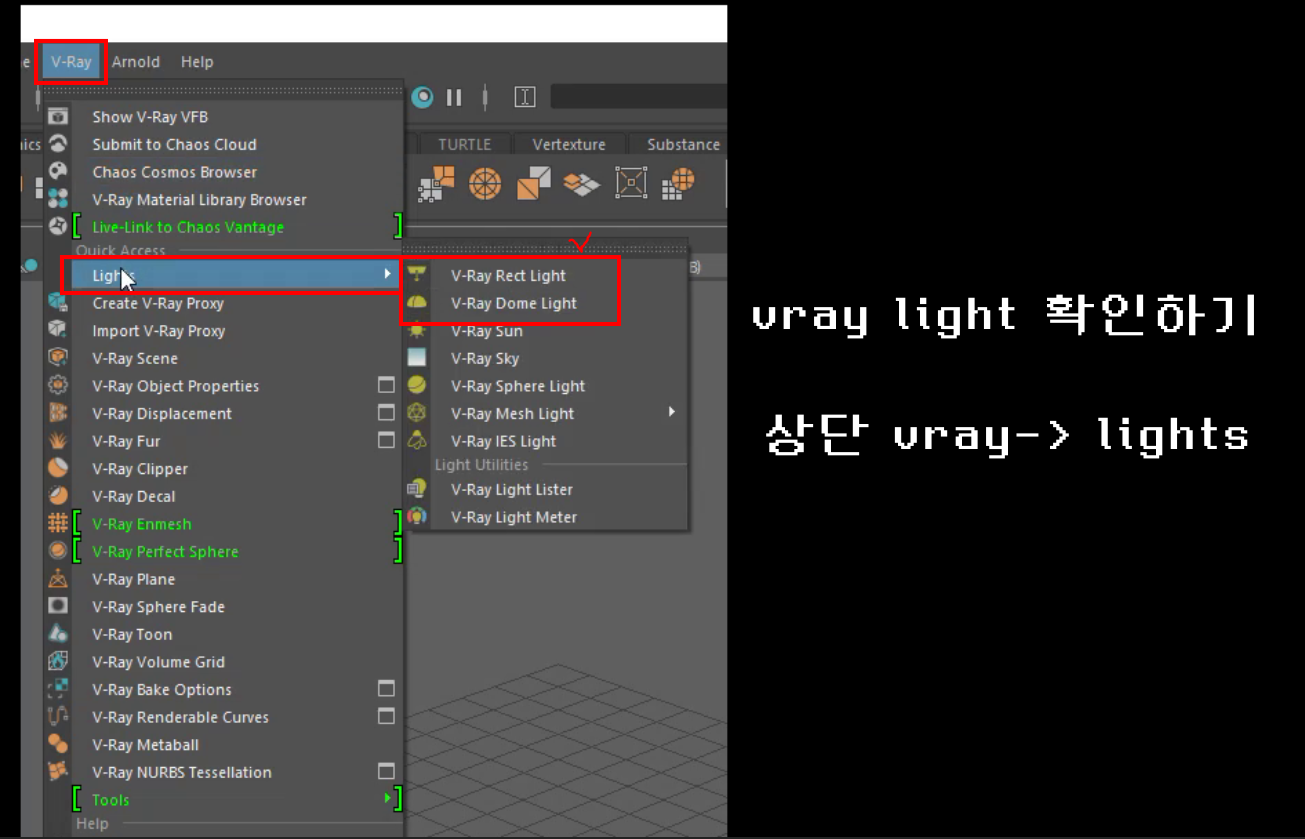
Task: Click Create V-Ray Proxy icon
Action: (x=58, y=303)
